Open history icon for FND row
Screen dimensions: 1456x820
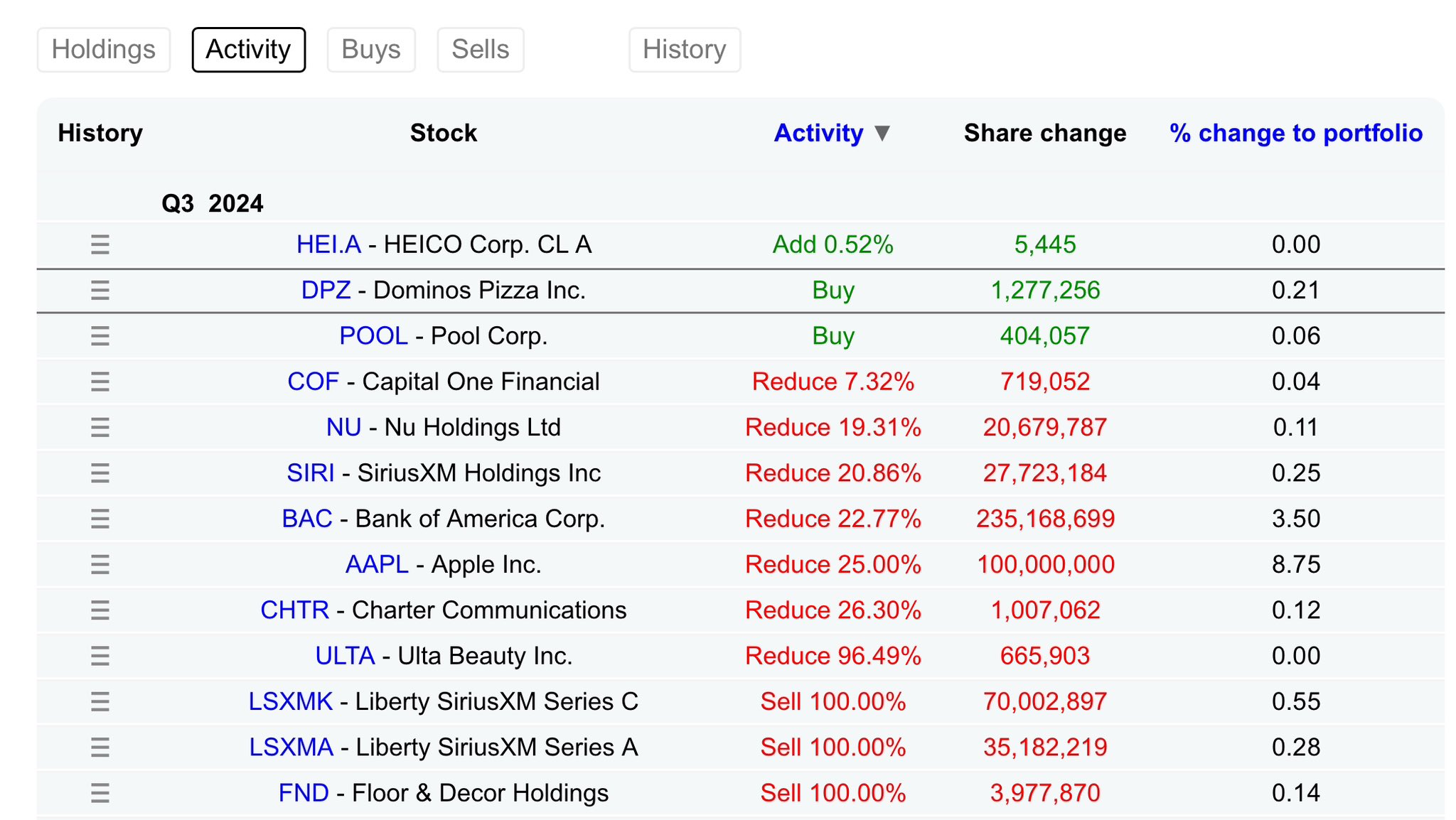click(100, 793)
